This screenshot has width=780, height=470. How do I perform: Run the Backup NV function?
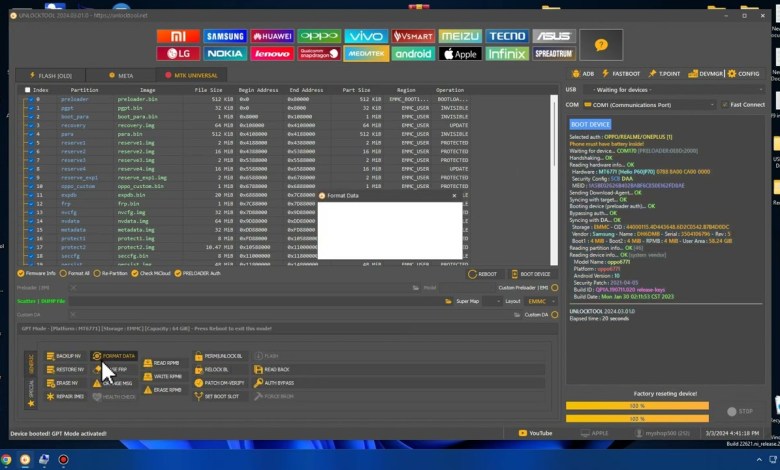(64, 356)
